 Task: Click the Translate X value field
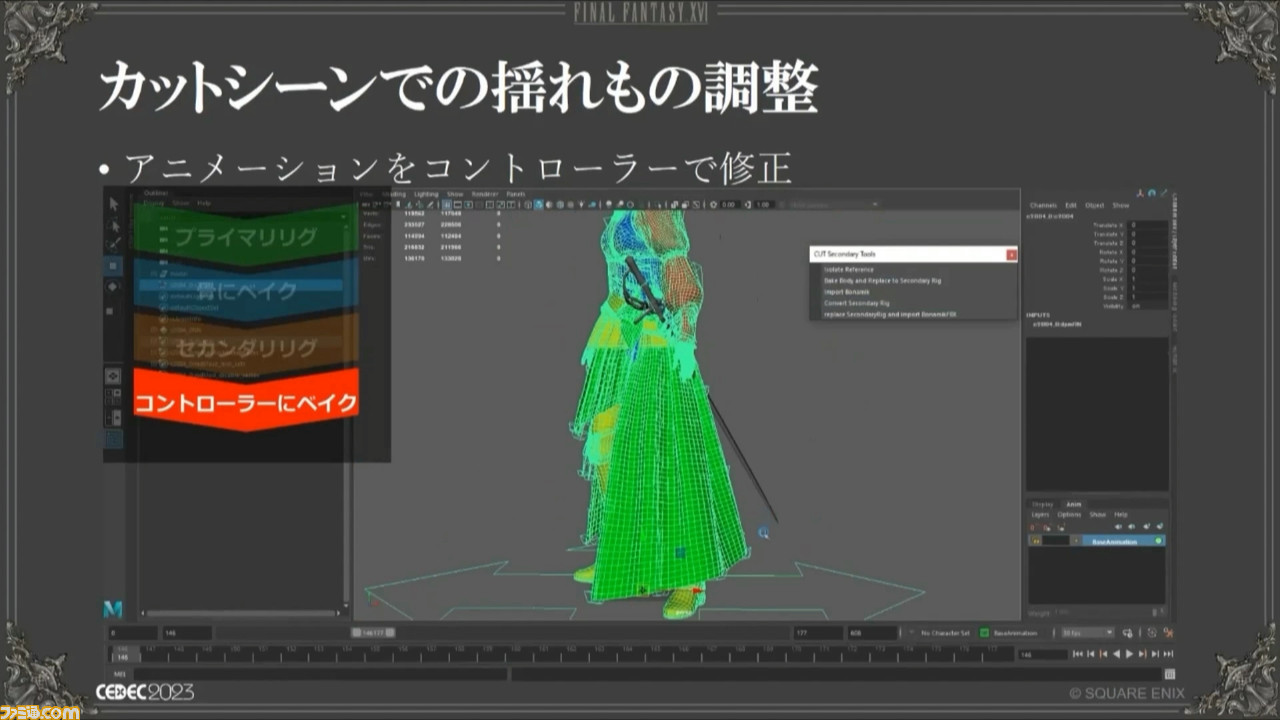click(x=1147, y=225)
